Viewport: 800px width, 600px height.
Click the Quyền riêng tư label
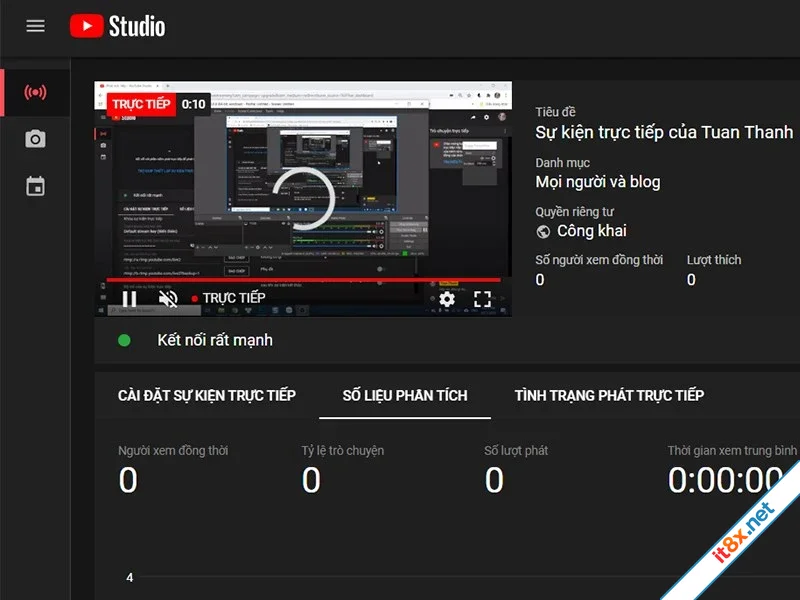tap(574, 212)
